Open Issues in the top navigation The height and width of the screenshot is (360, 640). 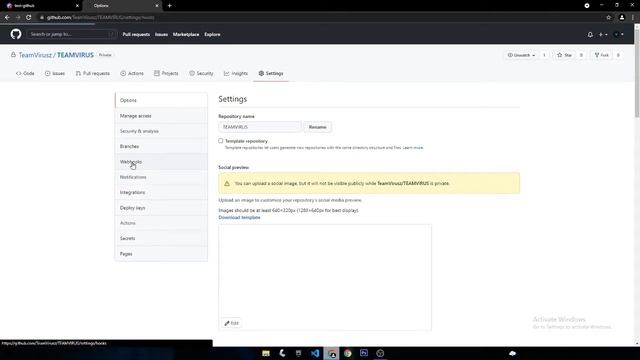[161, 35]
